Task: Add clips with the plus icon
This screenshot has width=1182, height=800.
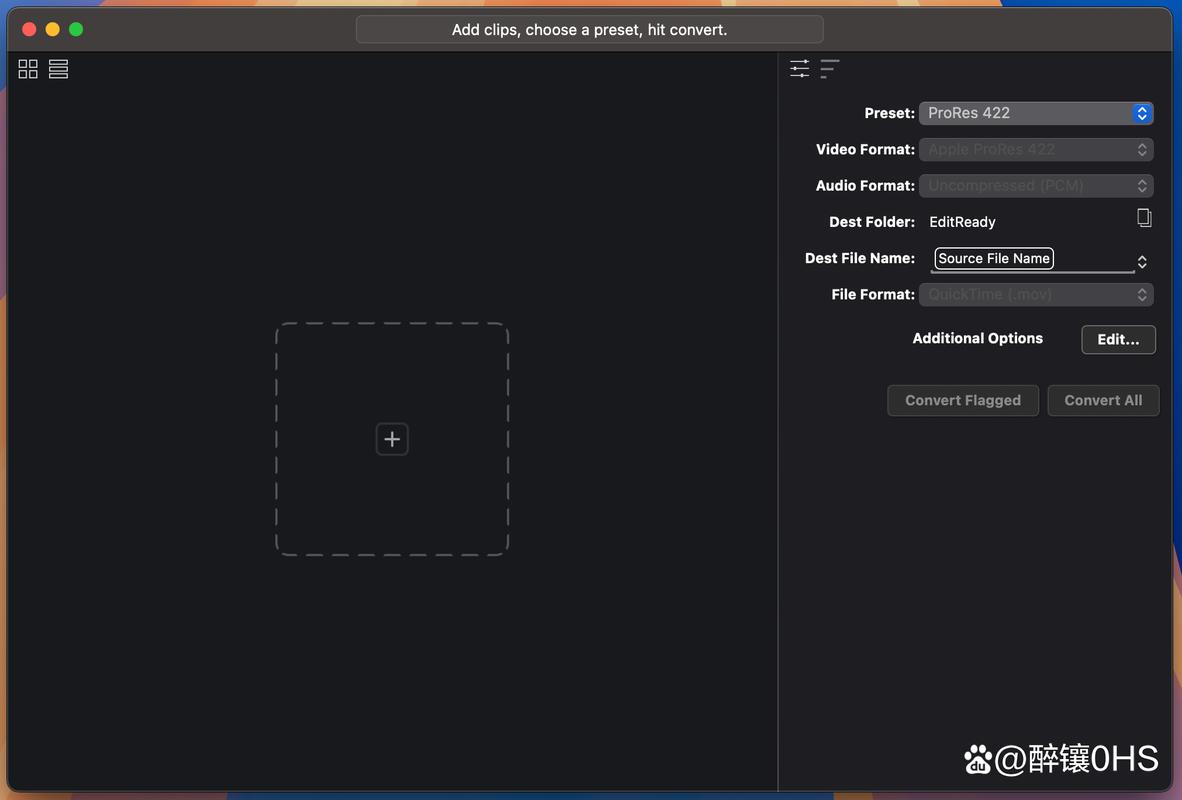Action: click(392, 439)
